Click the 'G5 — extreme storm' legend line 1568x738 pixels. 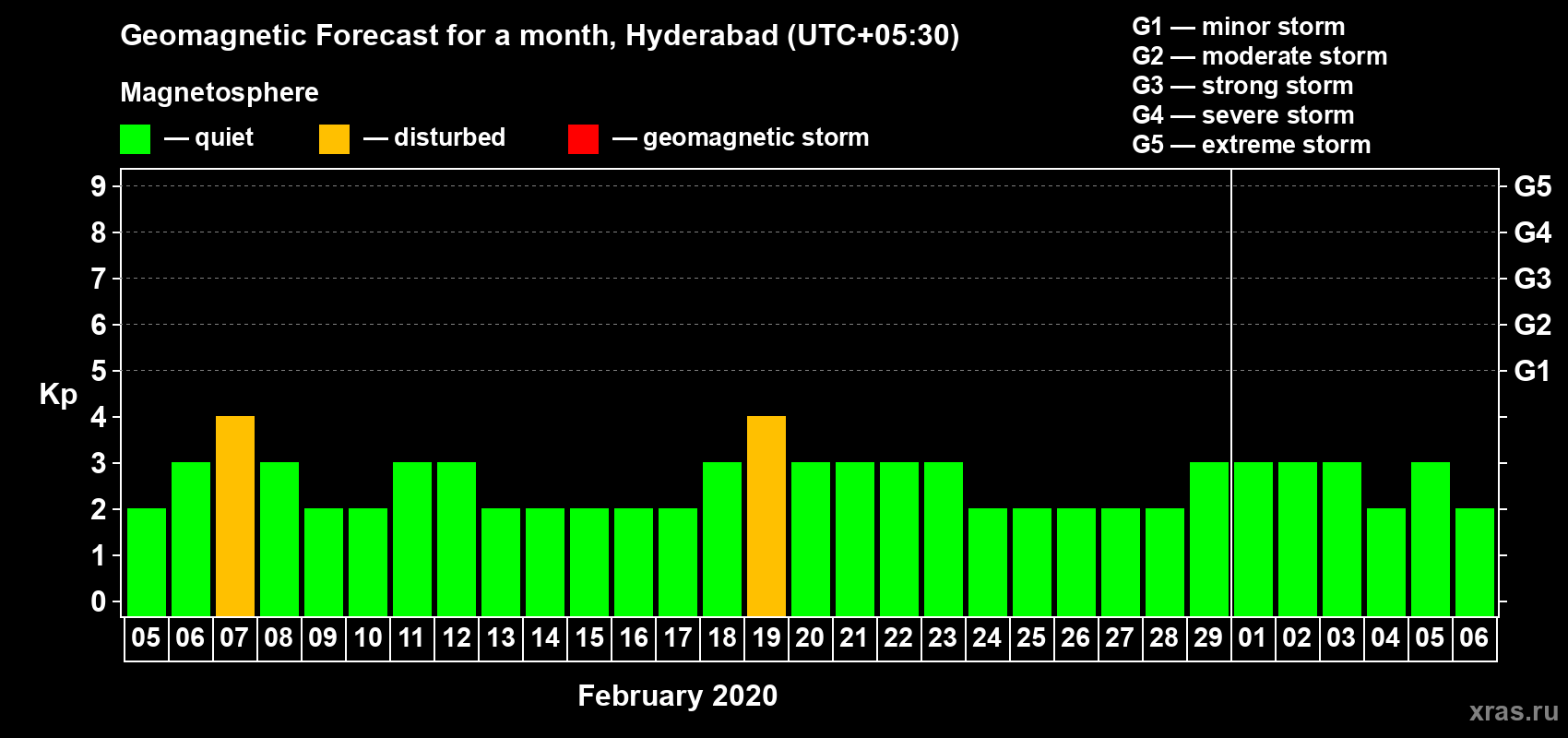click(1252, 145)
